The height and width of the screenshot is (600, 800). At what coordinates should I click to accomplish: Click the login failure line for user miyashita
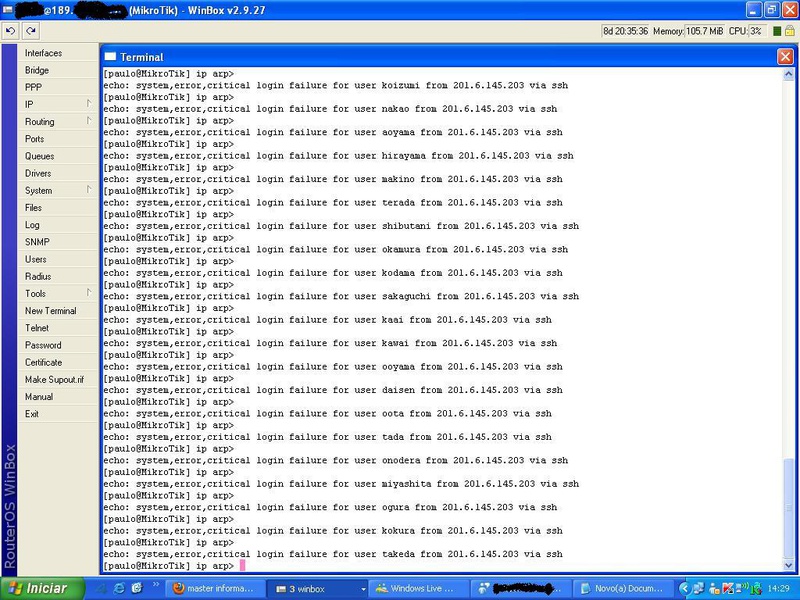(341, 484)
